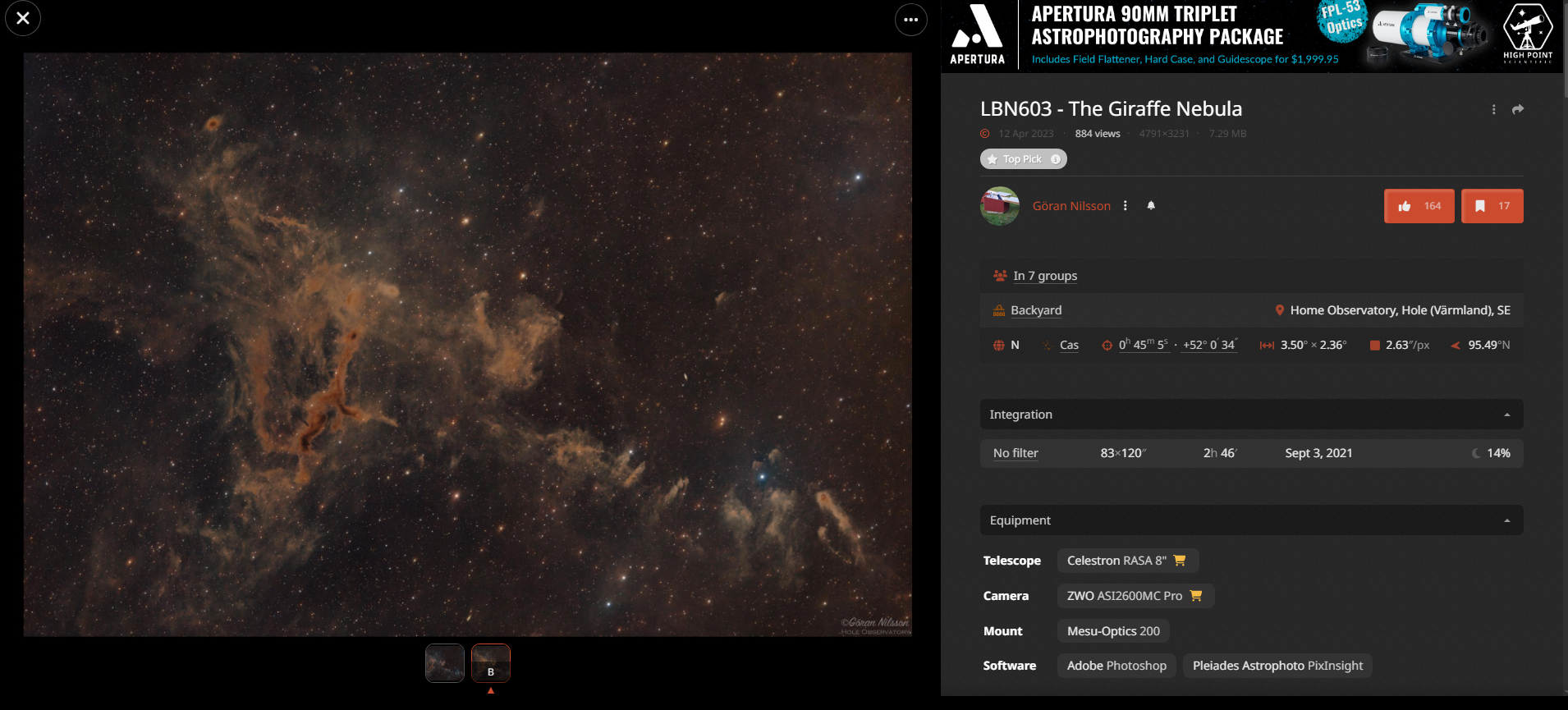
Task: Open the three-dot menu above the image
Action: point(911,20)
